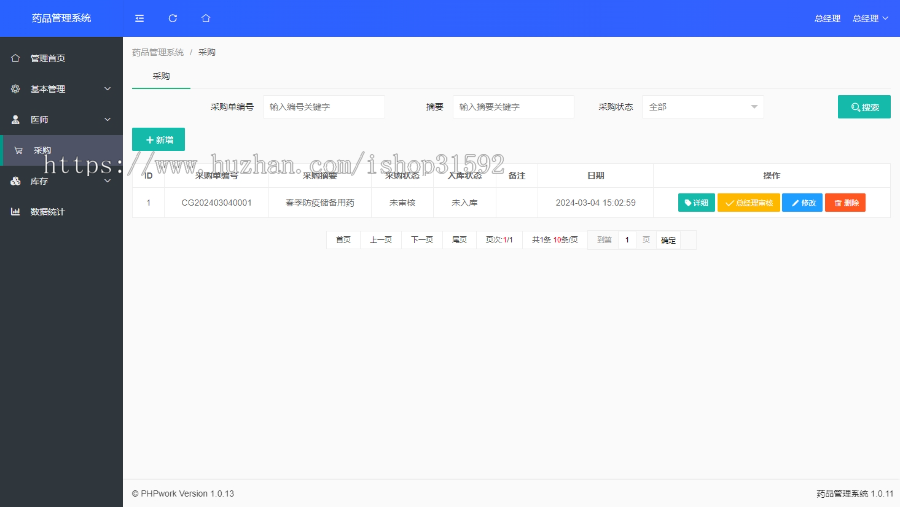900x507 pixels.
Task: Click the gear icon beside 基本管理
Action: 15,89
